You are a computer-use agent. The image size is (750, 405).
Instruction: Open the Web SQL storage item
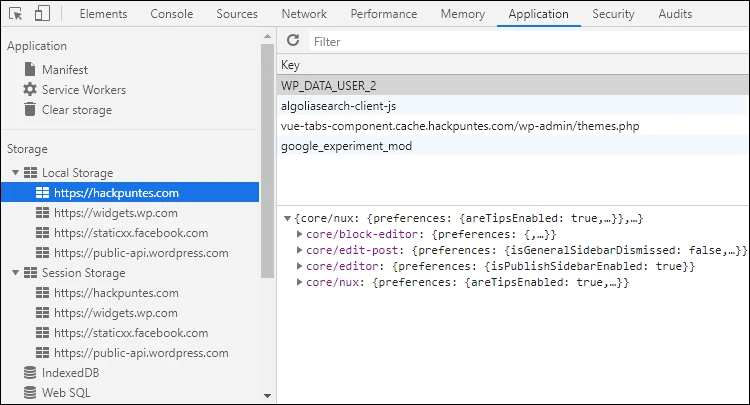click(x=66, y=393)
